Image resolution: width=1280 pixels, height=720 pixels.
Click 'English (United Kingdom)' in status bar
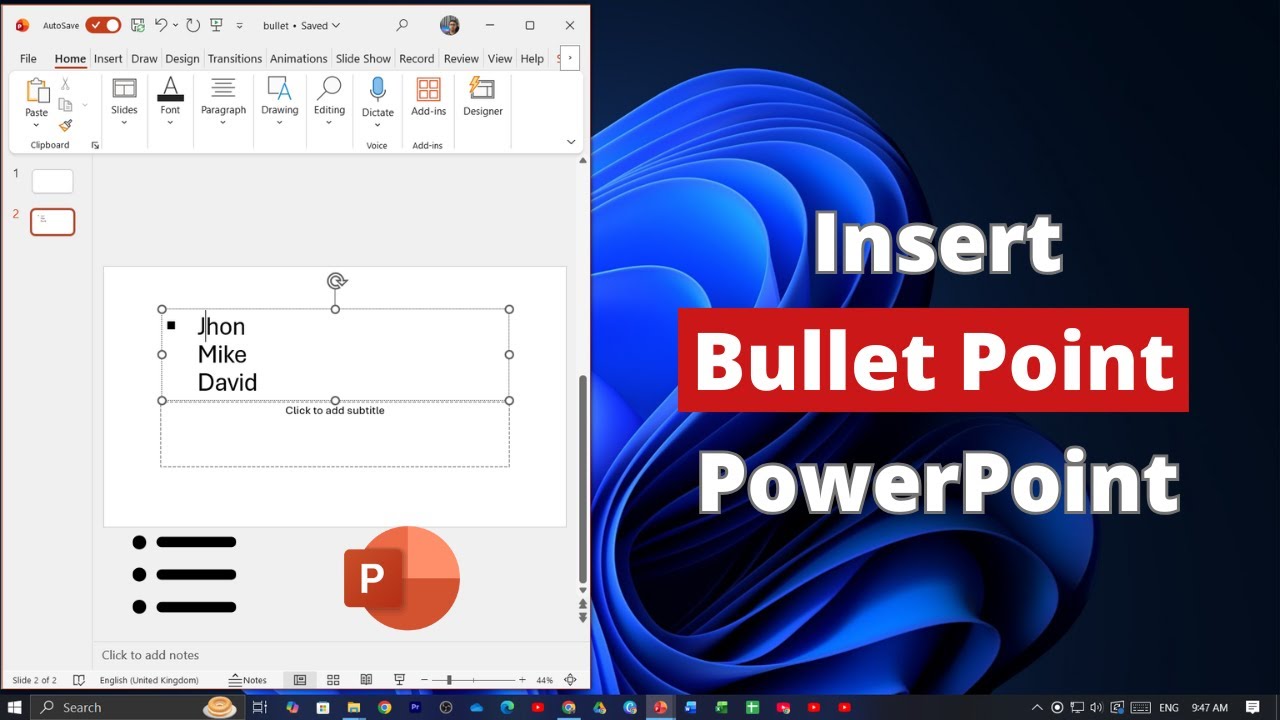tap(149, 680)
